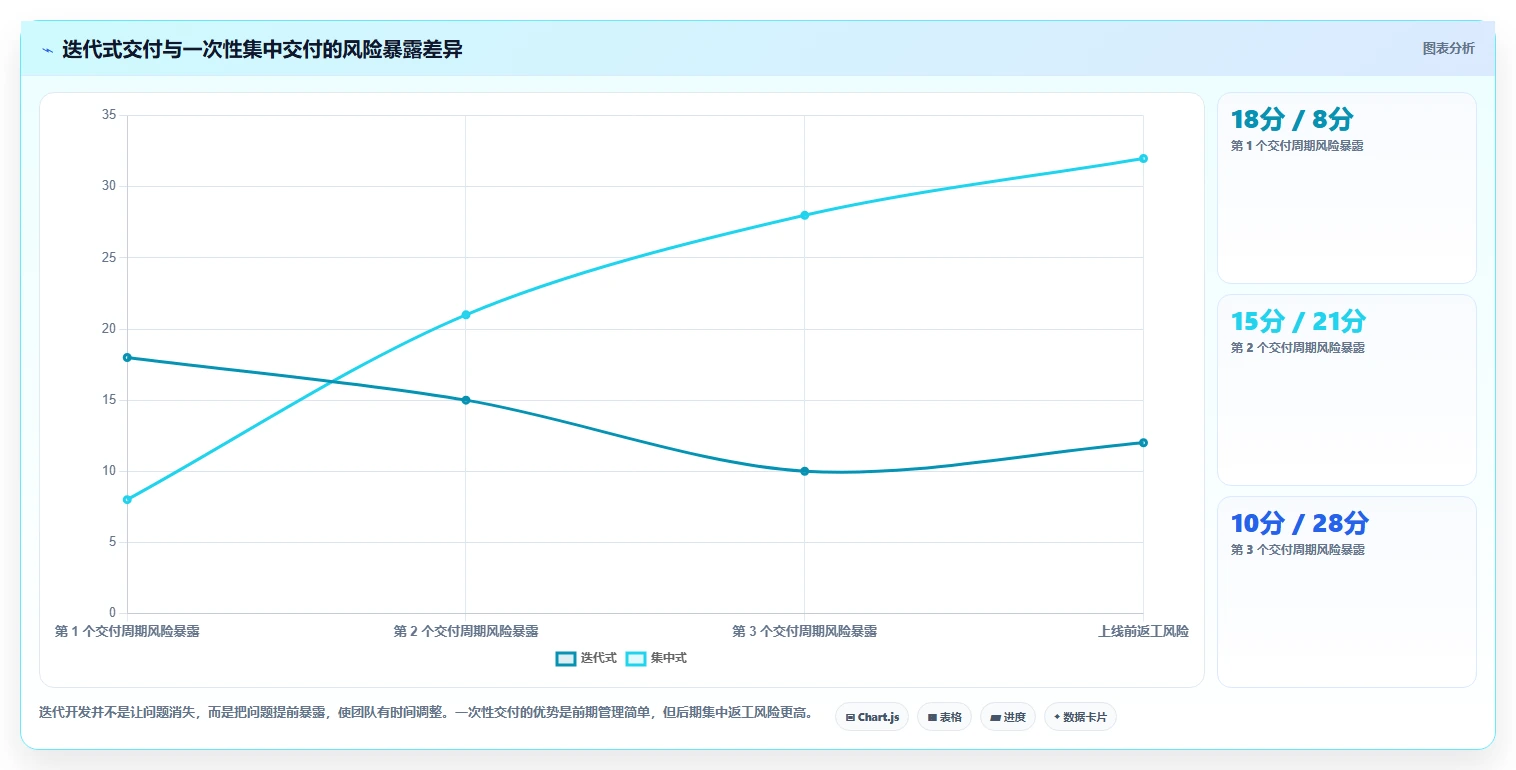Click the 迭代式 data point at value 15

(466, 400)
